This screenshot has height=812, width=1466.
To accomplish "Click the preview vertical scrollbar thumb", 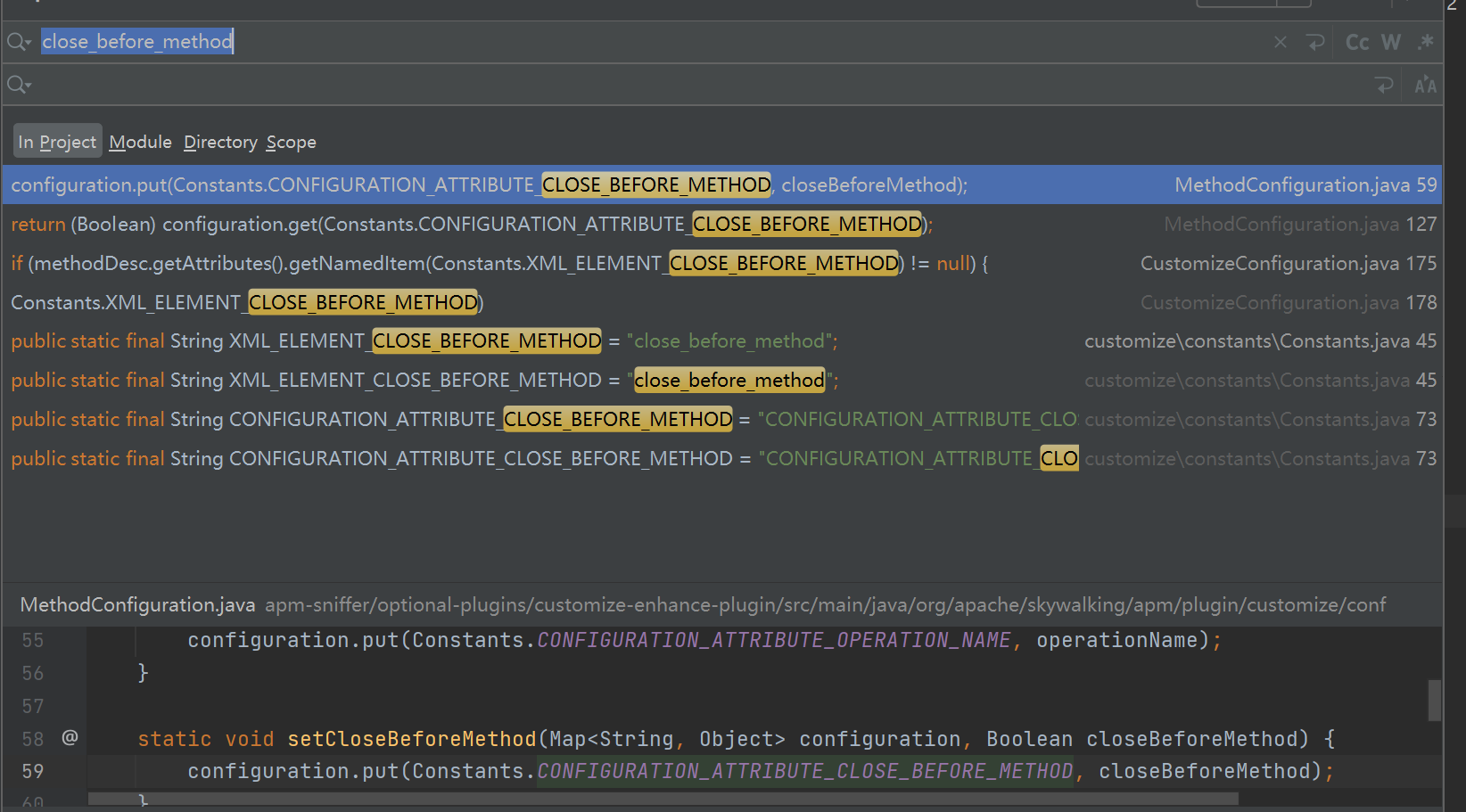I will click(1434, 700).
